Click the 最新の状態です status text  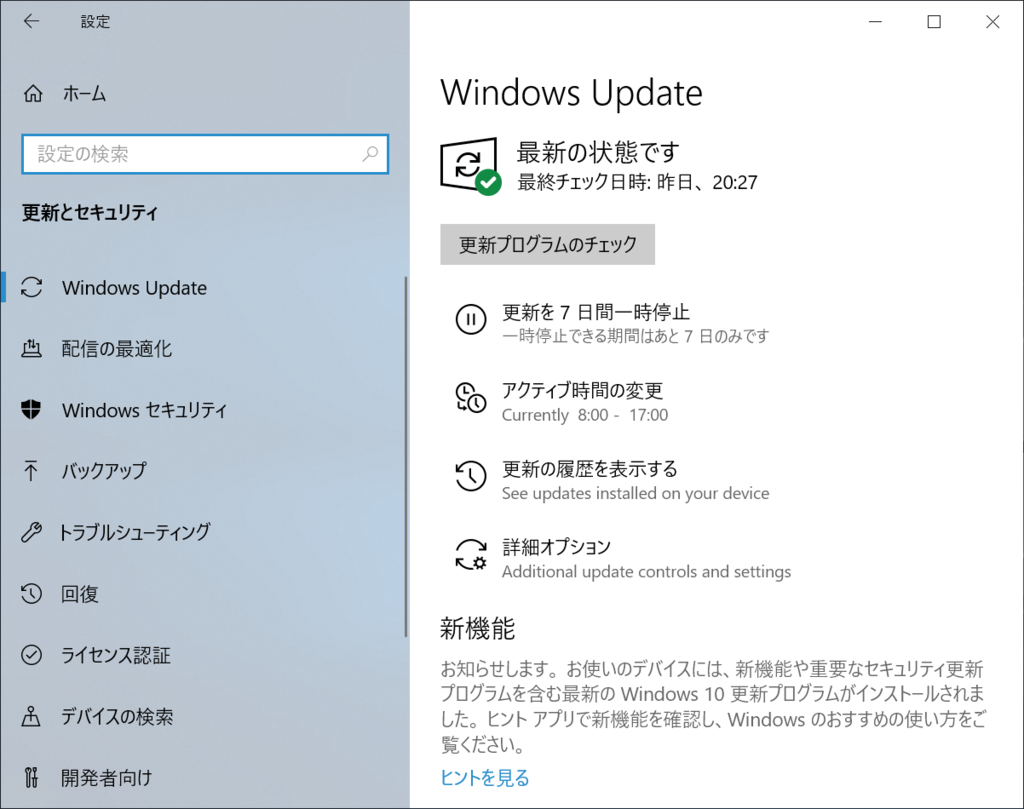[x=598, y=153]
